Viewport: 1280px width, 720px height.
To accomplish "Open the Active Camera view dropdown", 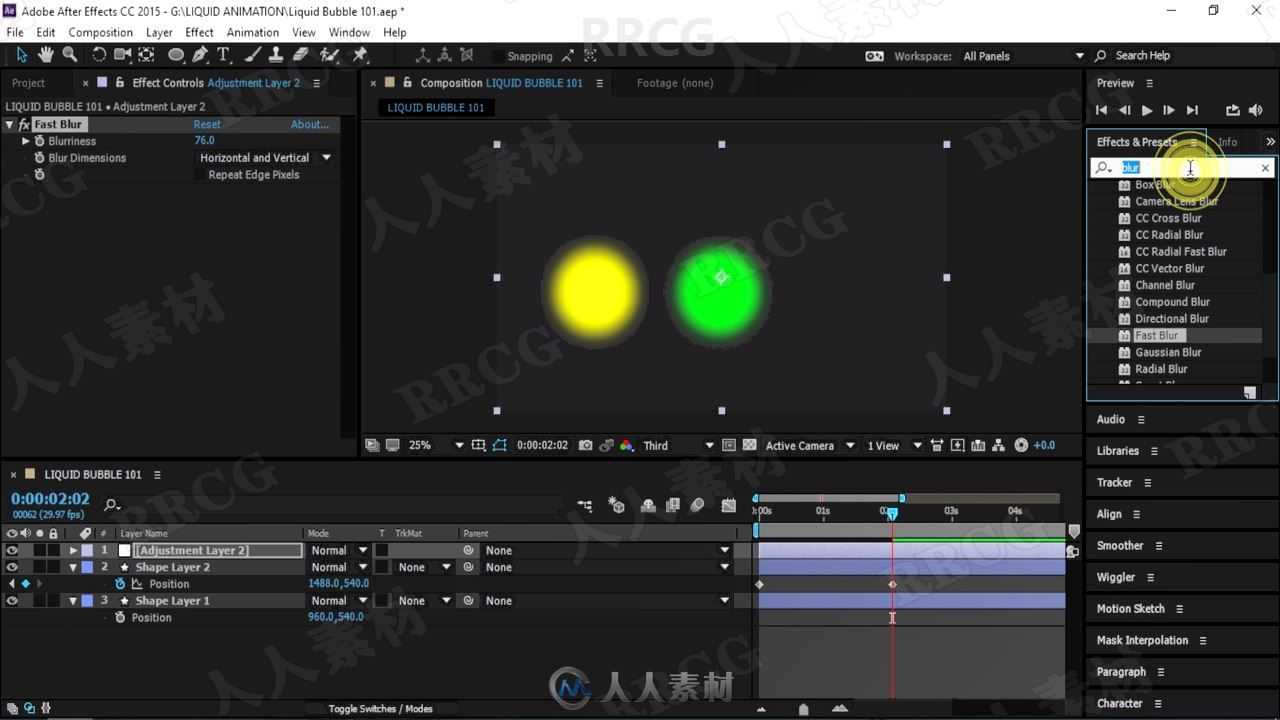I will [x=811, y=445].
